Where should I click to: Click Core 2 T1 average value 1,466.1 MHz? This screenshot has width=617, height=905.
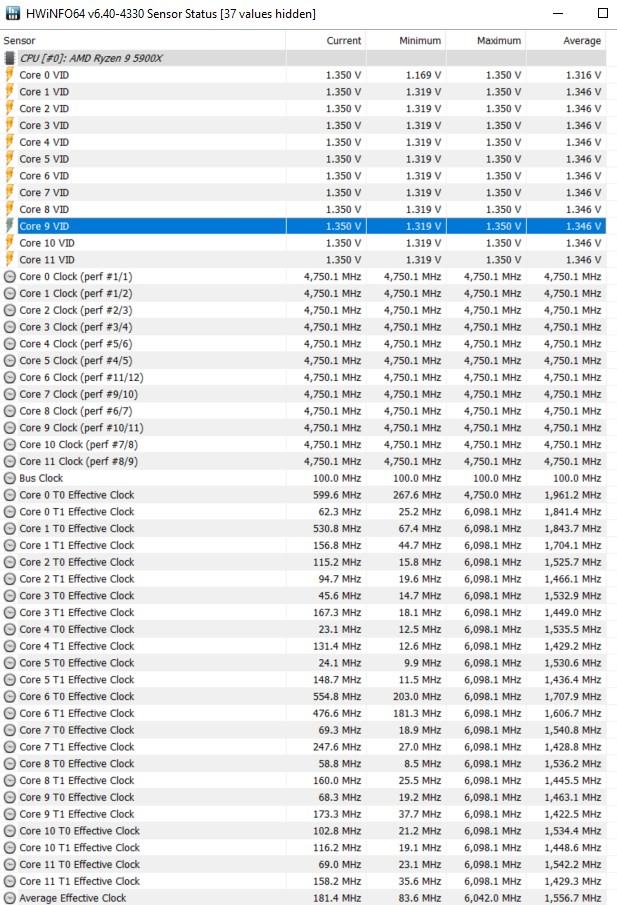573,578
